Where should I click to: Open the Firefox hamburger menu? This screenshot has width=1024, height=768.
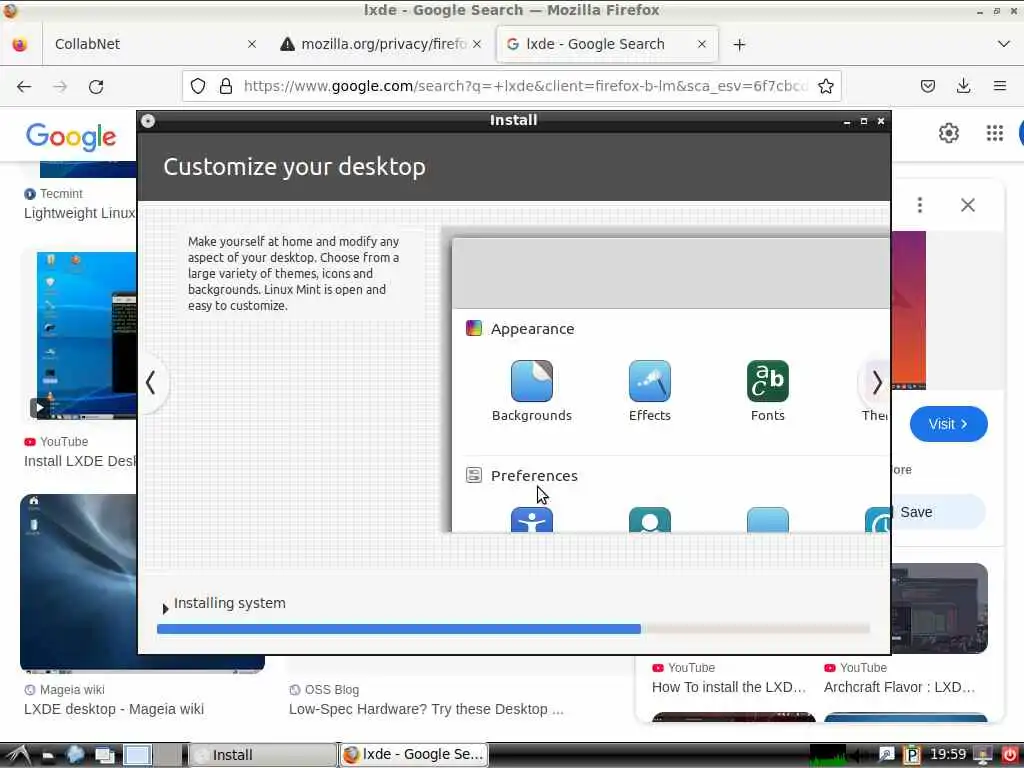pyautogui.click(x=999, y=86)
